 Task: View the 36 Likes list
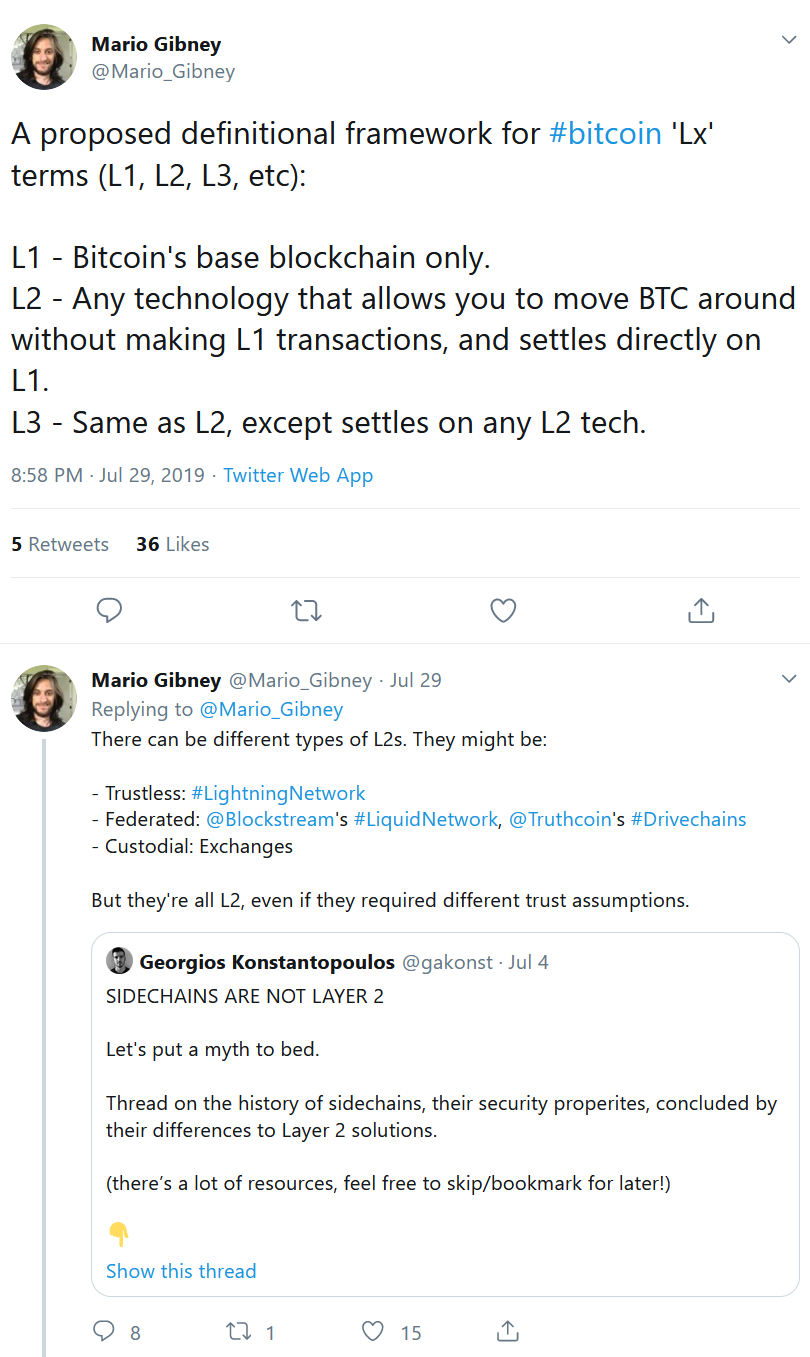(x=173, y=544)
